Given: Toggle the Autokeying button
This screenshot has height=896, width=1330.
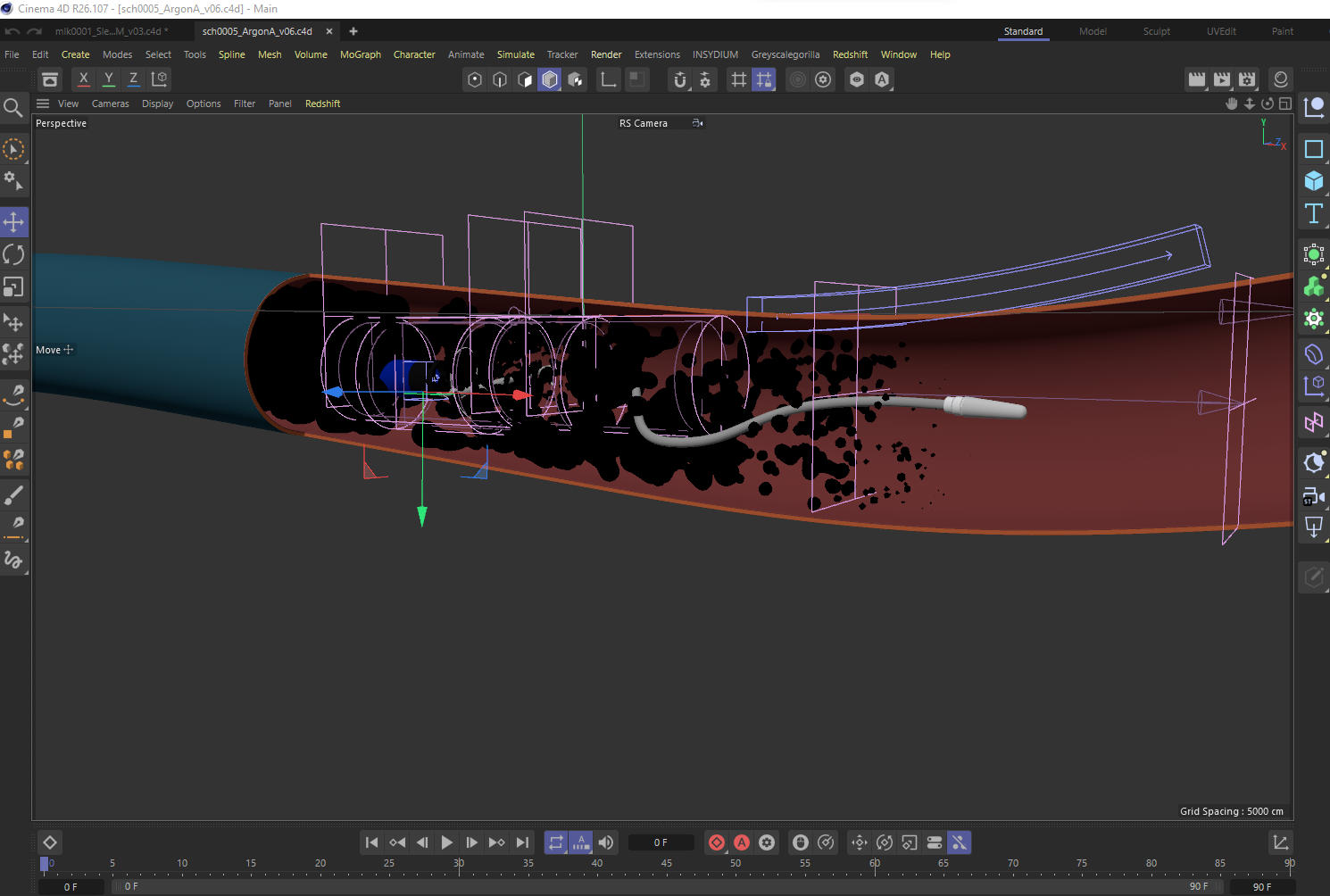Looking at the screenshot, I should point(742,842).
